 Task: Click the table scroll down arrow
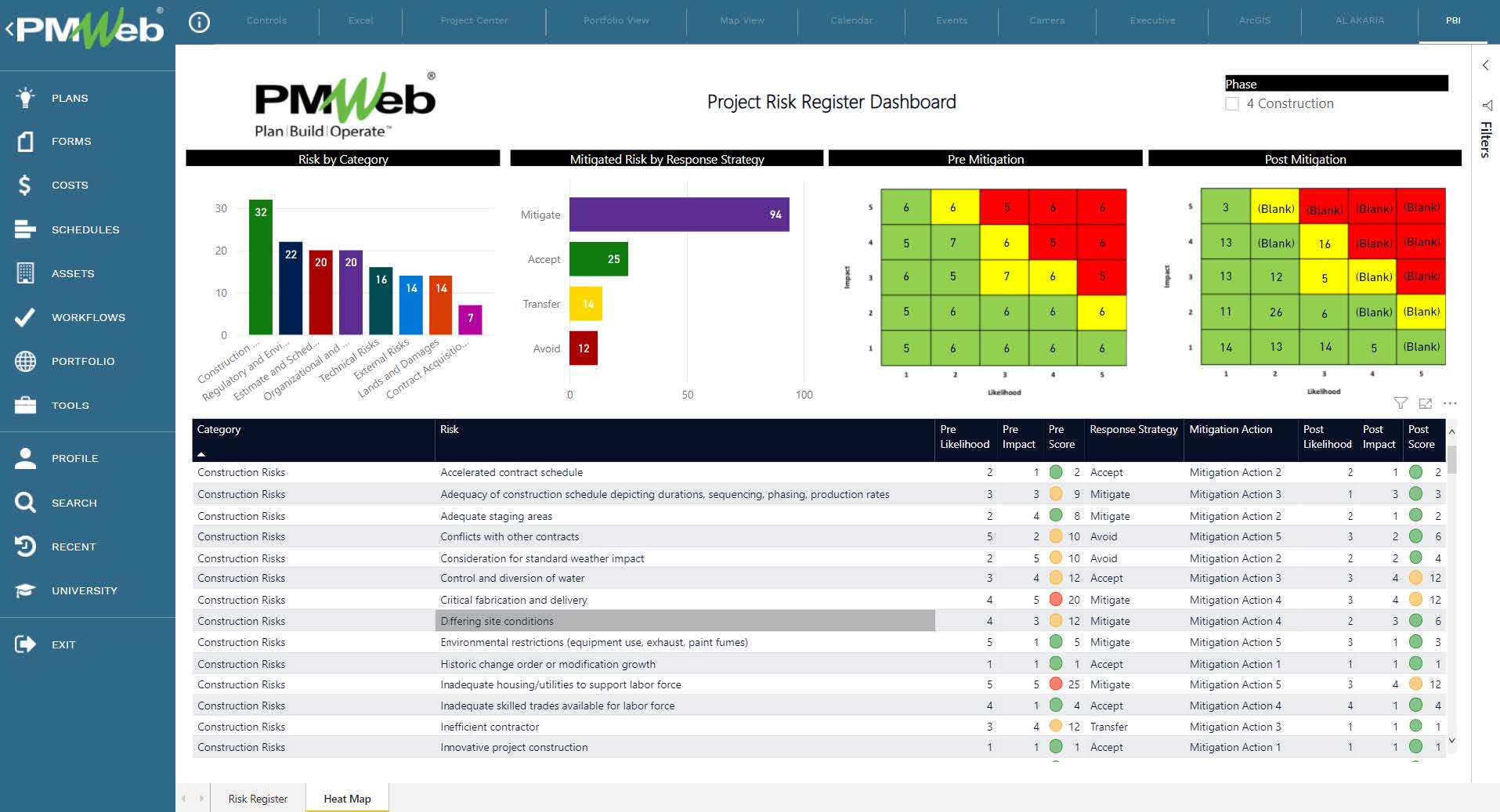pos(1451,741)
